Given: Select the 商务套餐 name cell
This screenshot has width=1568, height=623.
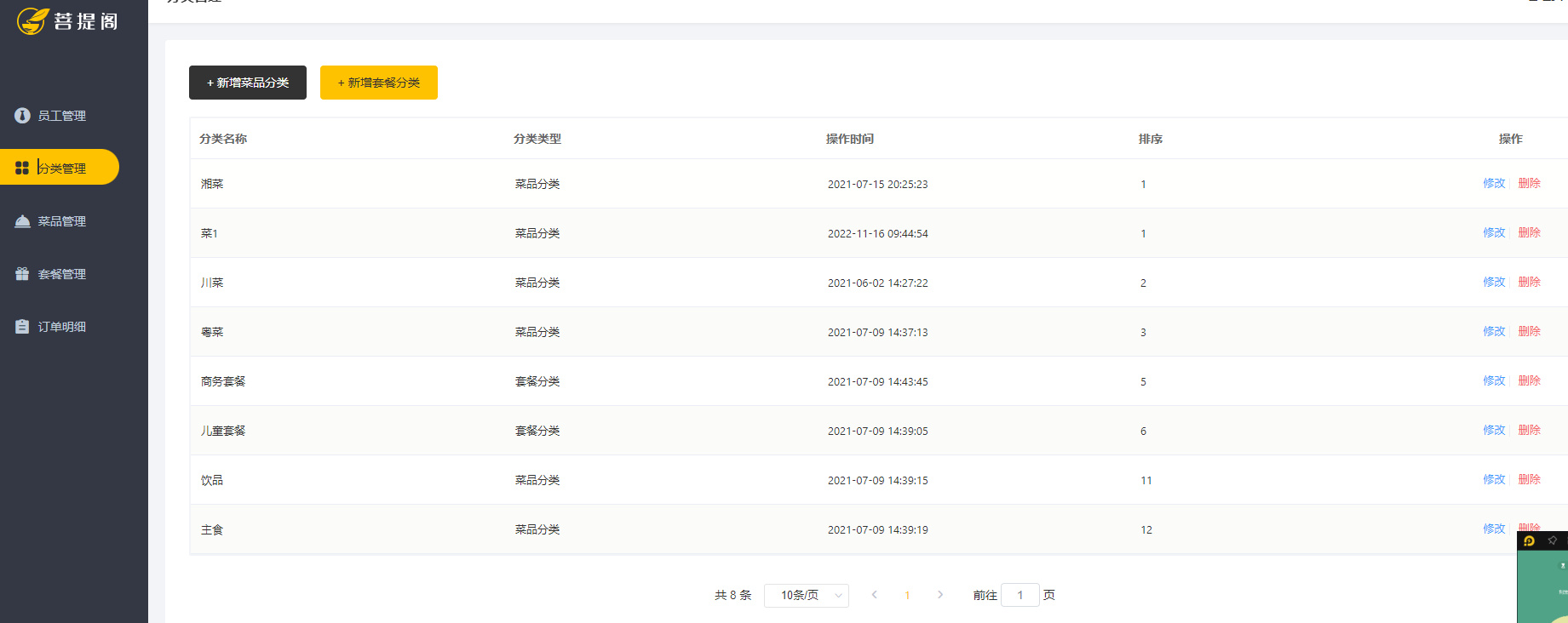Looking at the screenshot, I should pyautogui.click(x=223, y=381).
